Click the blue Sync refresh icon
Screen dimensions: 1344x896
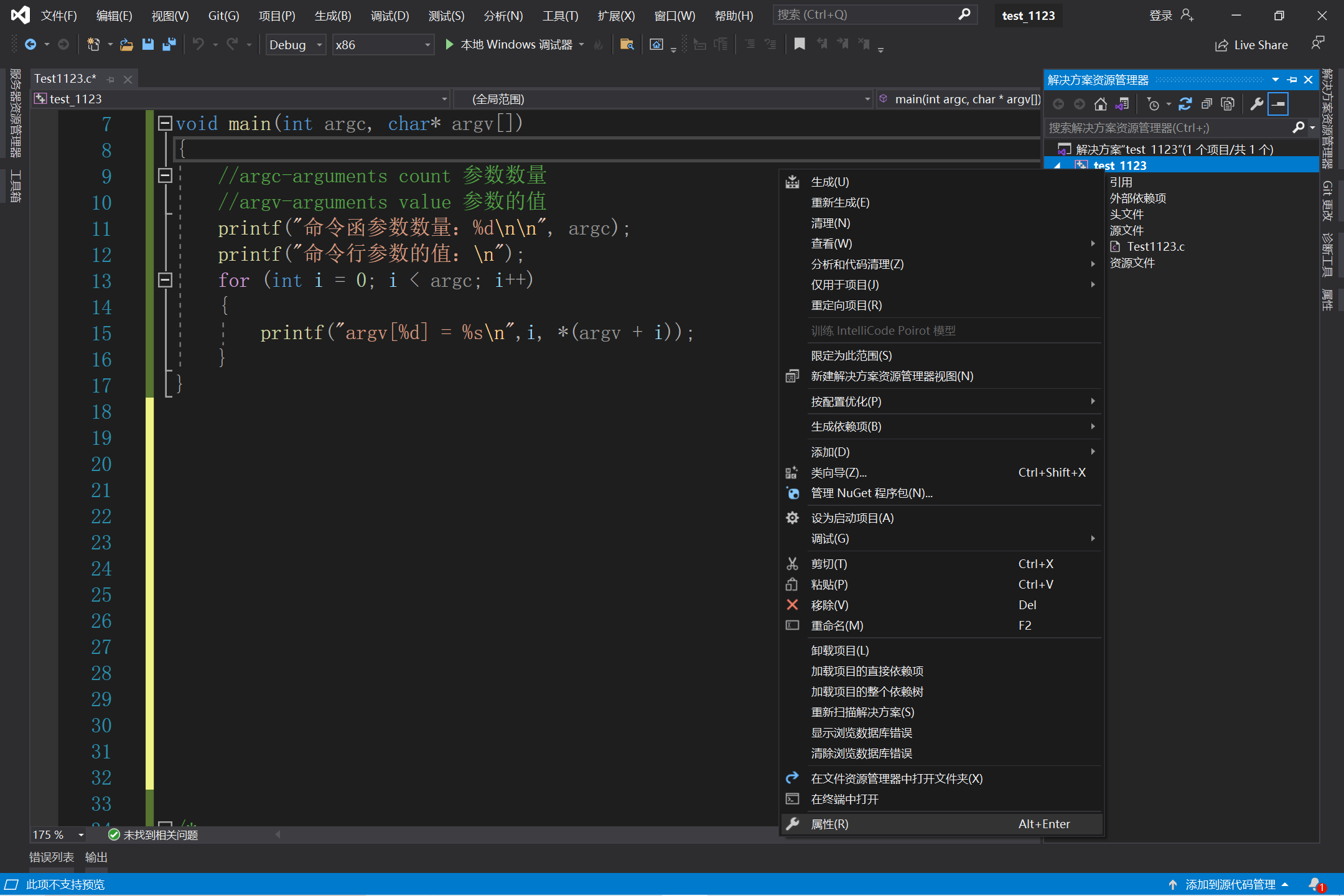pos(1185,104)
